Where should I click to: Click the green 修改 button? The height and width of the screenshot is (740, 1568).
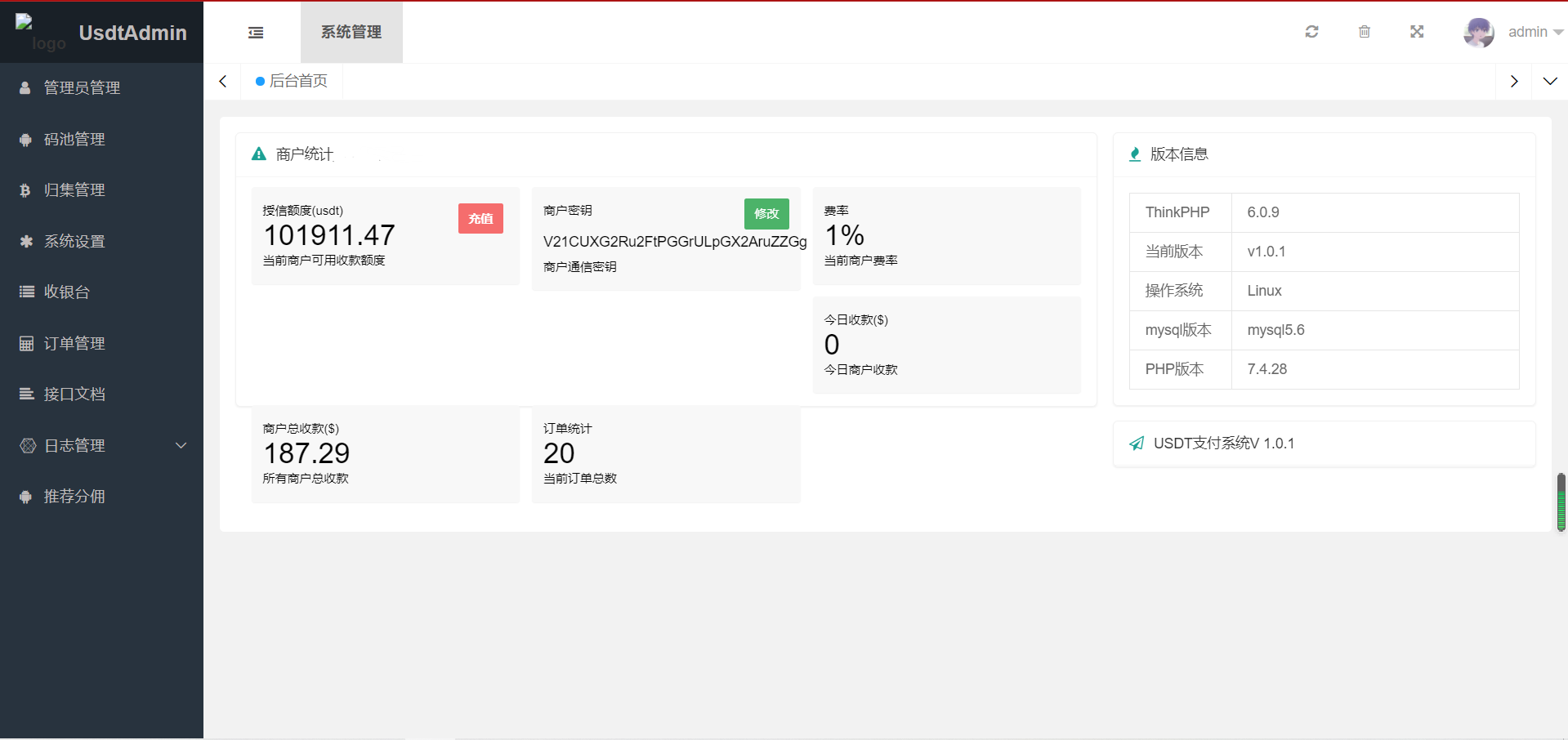pos(766,213)
